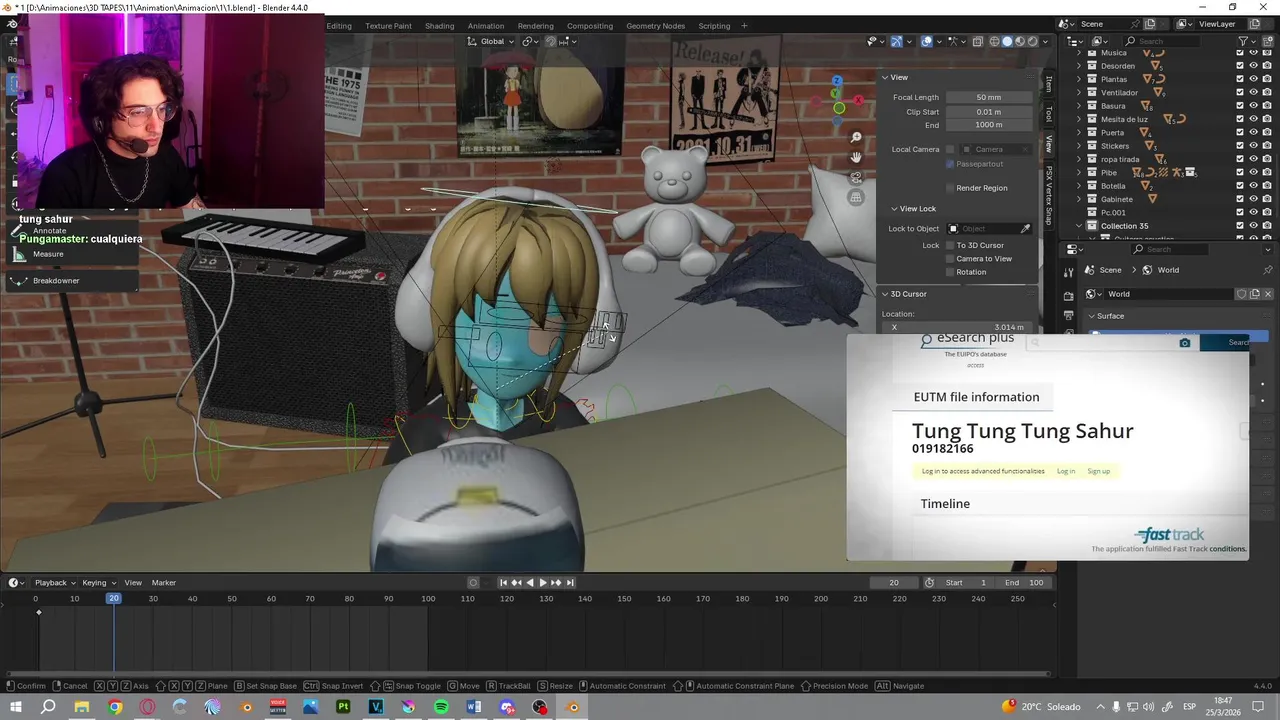The width and height of the screenshot is (1280, 720).
Task: Enable the Render Region checkbox
Action: click(x=950, y=188)
